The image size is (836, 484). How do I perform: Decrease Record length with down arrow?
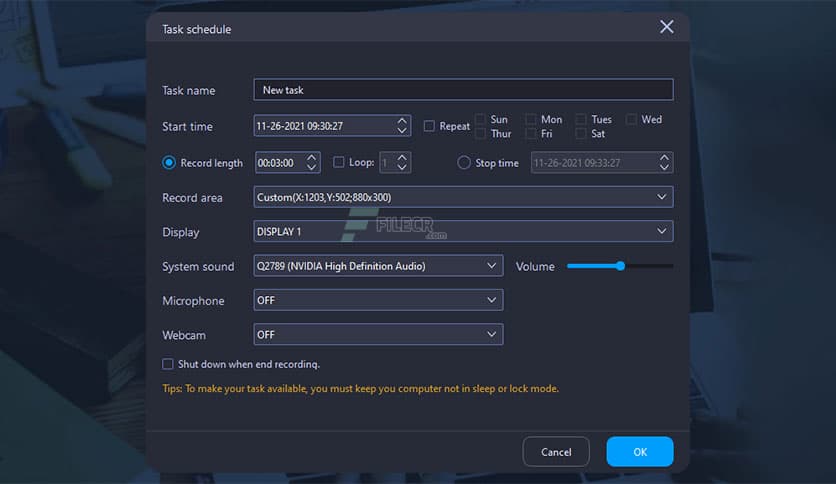312,167
